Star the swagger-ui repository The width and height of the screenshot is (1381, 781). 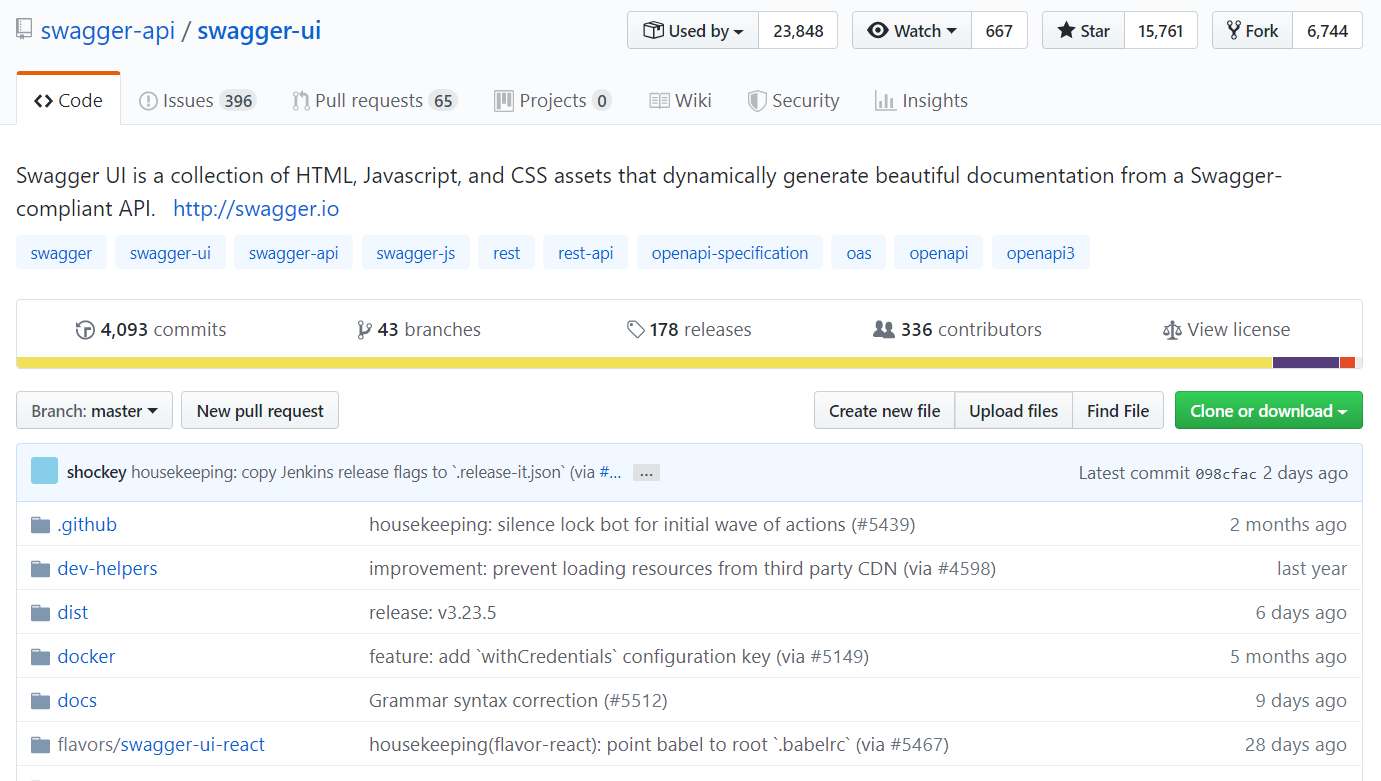[x=1083, y=31]
